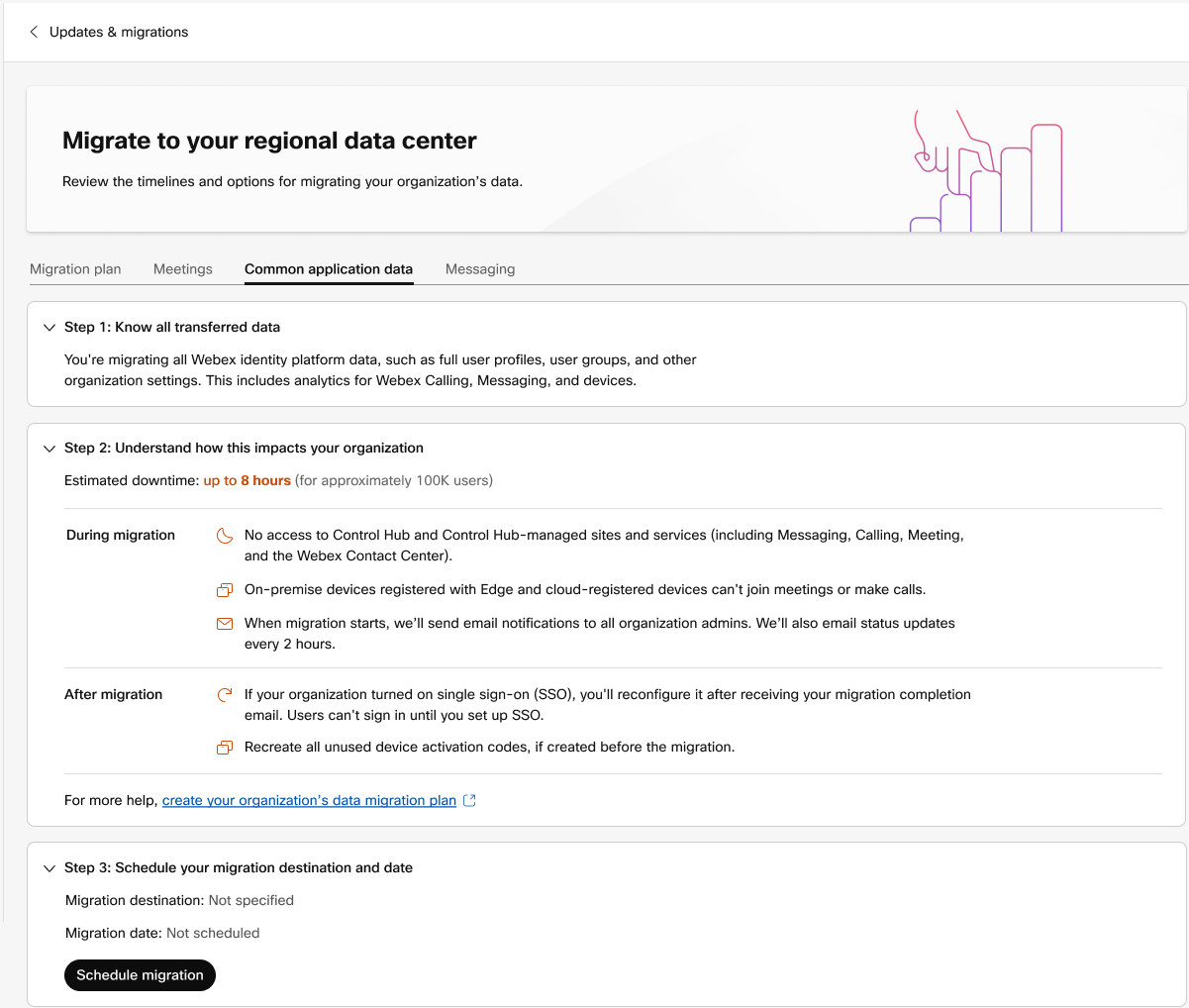This screenshot has height=1008, width=1189.
Task: Select the Common application data tab
Action: pyautogui.click(x=329, y=269)
